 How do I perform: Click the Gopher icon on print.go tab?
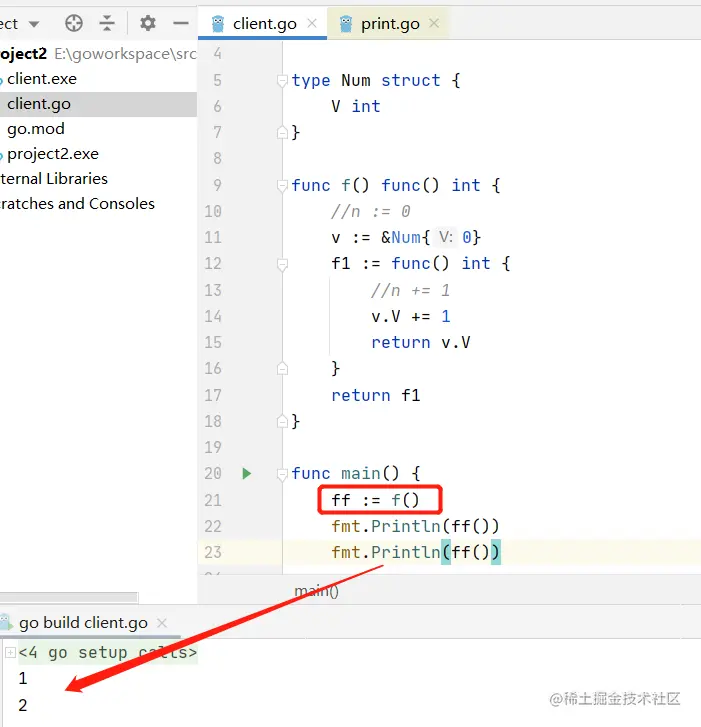346,24
